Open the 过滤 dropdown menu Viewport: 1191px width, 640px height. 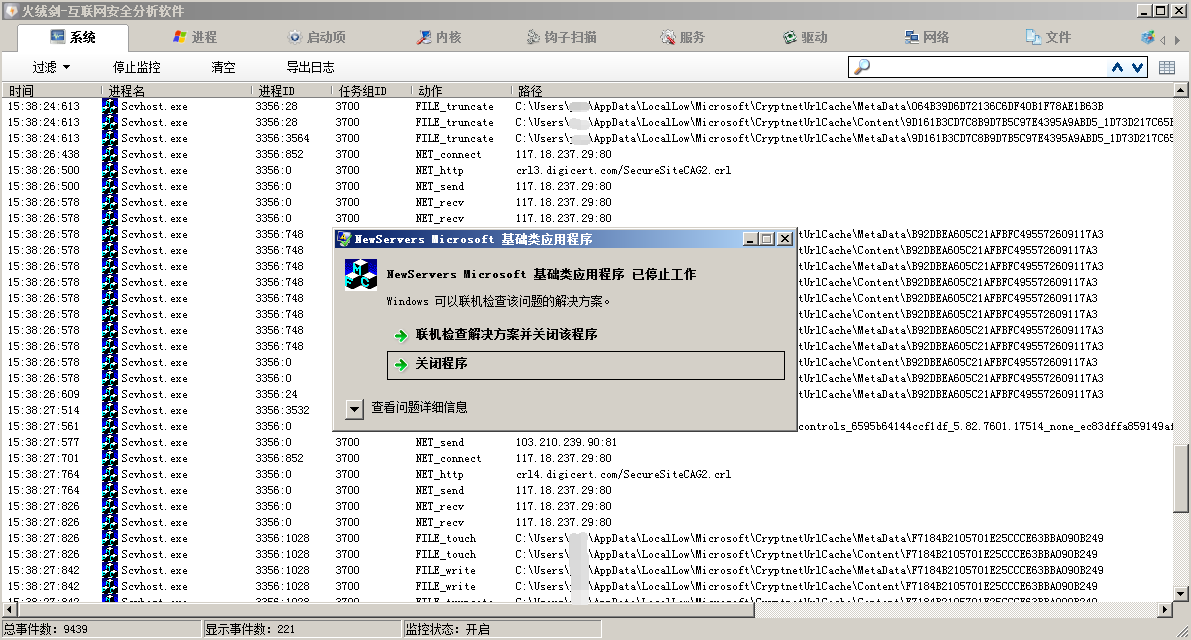[x=51, y=67]
